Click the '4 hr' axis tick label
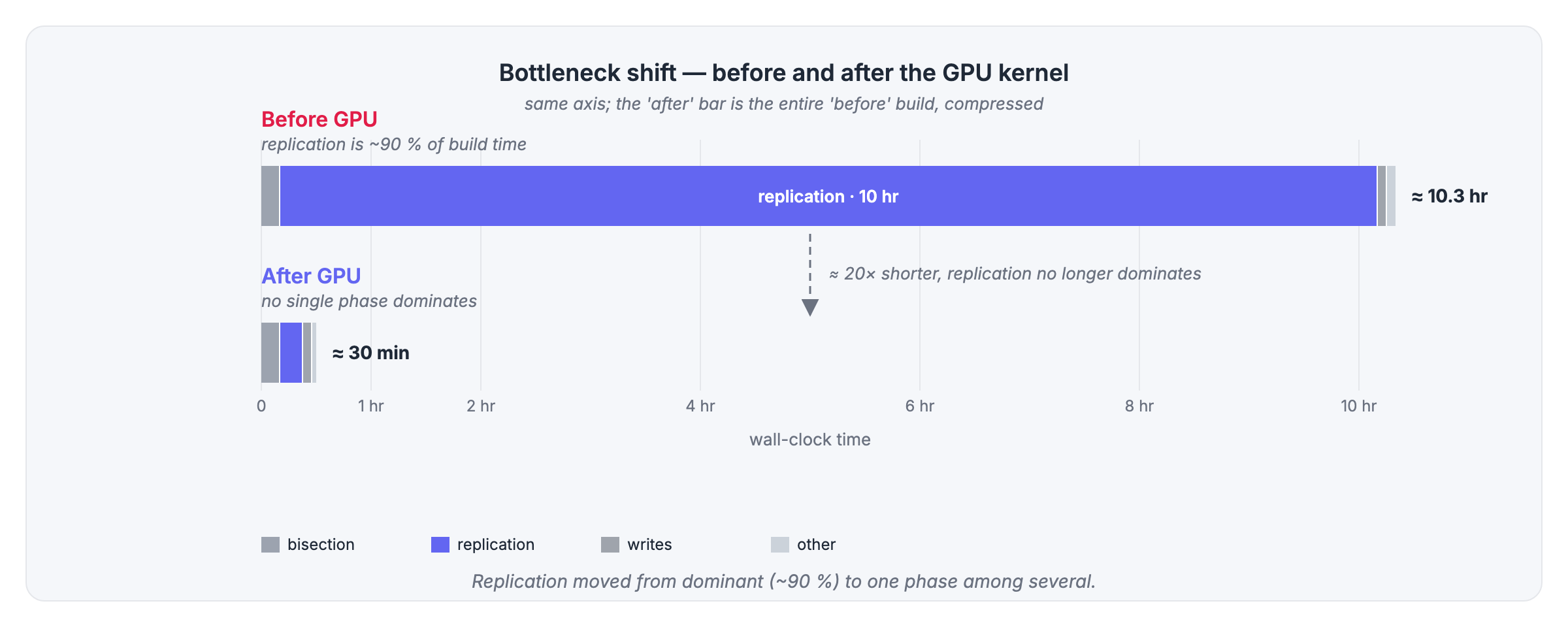This screenshot has width=1568, height=627. tap(700, 406)
